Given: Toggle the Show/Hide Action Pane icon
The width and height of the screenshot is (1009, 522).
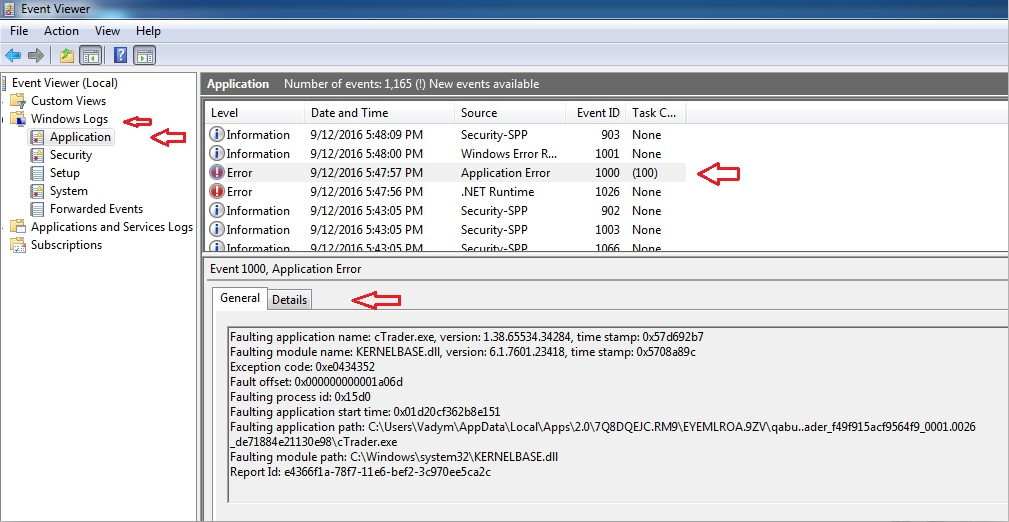Looking at the screenshot, I should coord(144,55).
